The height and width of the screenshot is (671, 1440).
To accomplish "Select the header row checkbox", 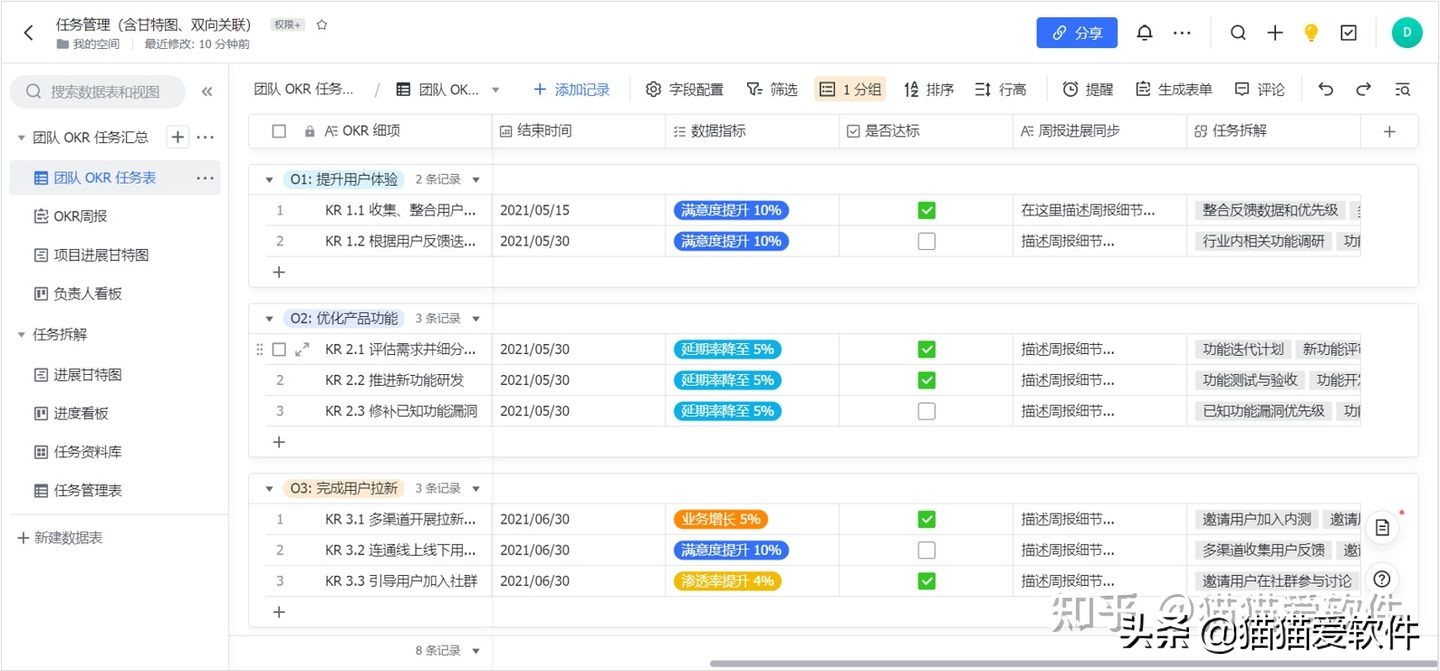I will (x=280, y=131).
